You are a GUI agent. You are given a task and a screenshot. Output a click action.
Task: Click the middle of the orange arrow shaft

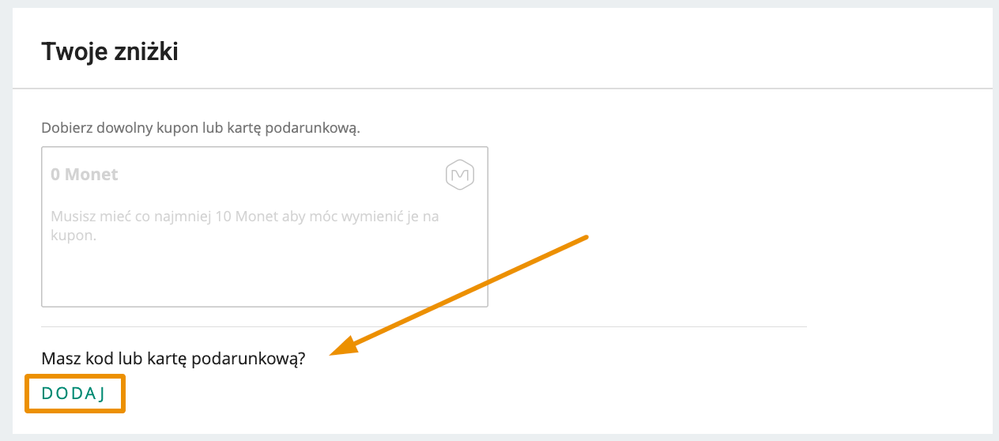(x=465, y=291)
